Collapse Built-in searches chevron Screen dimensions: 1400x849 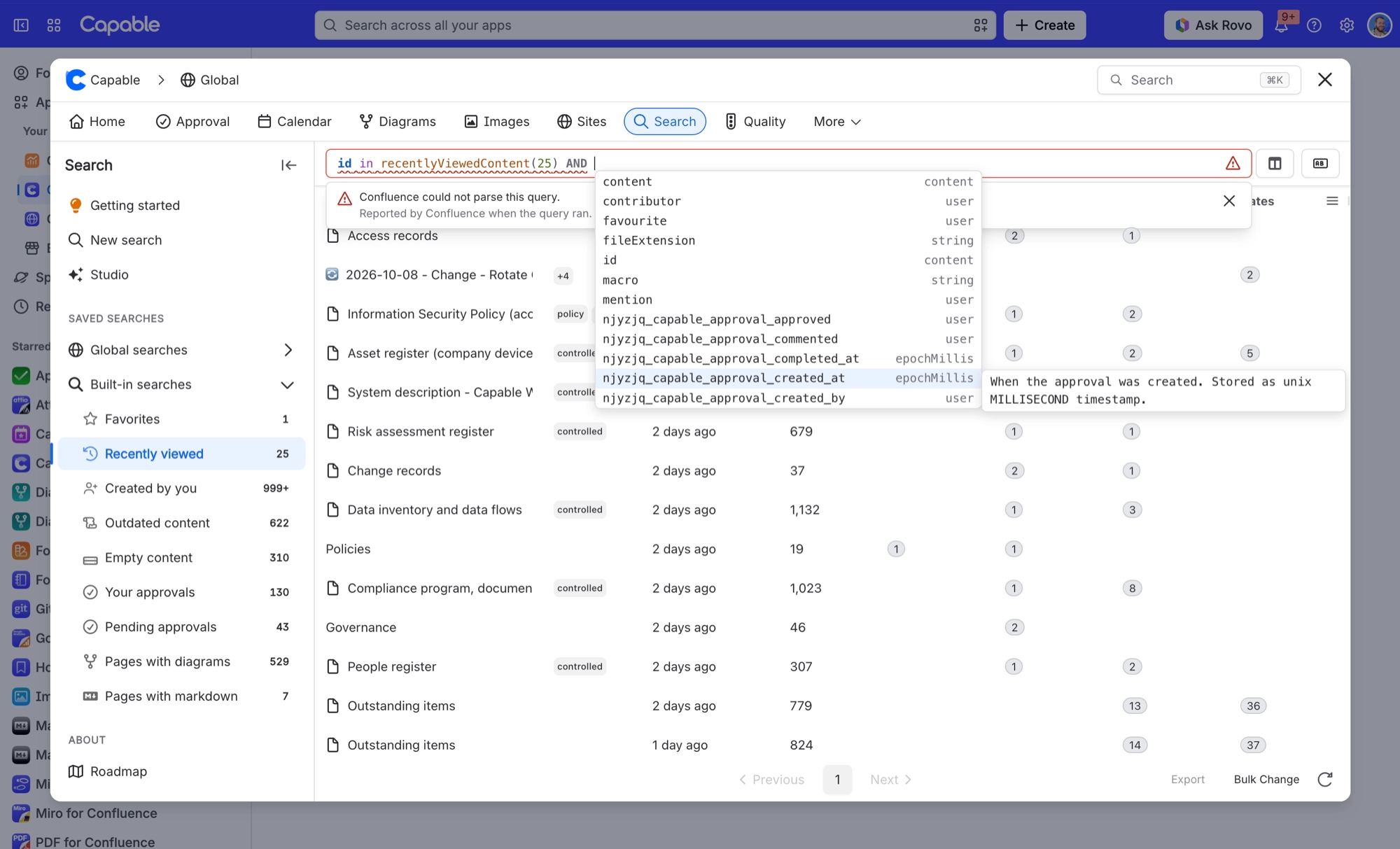coord(287,384)
